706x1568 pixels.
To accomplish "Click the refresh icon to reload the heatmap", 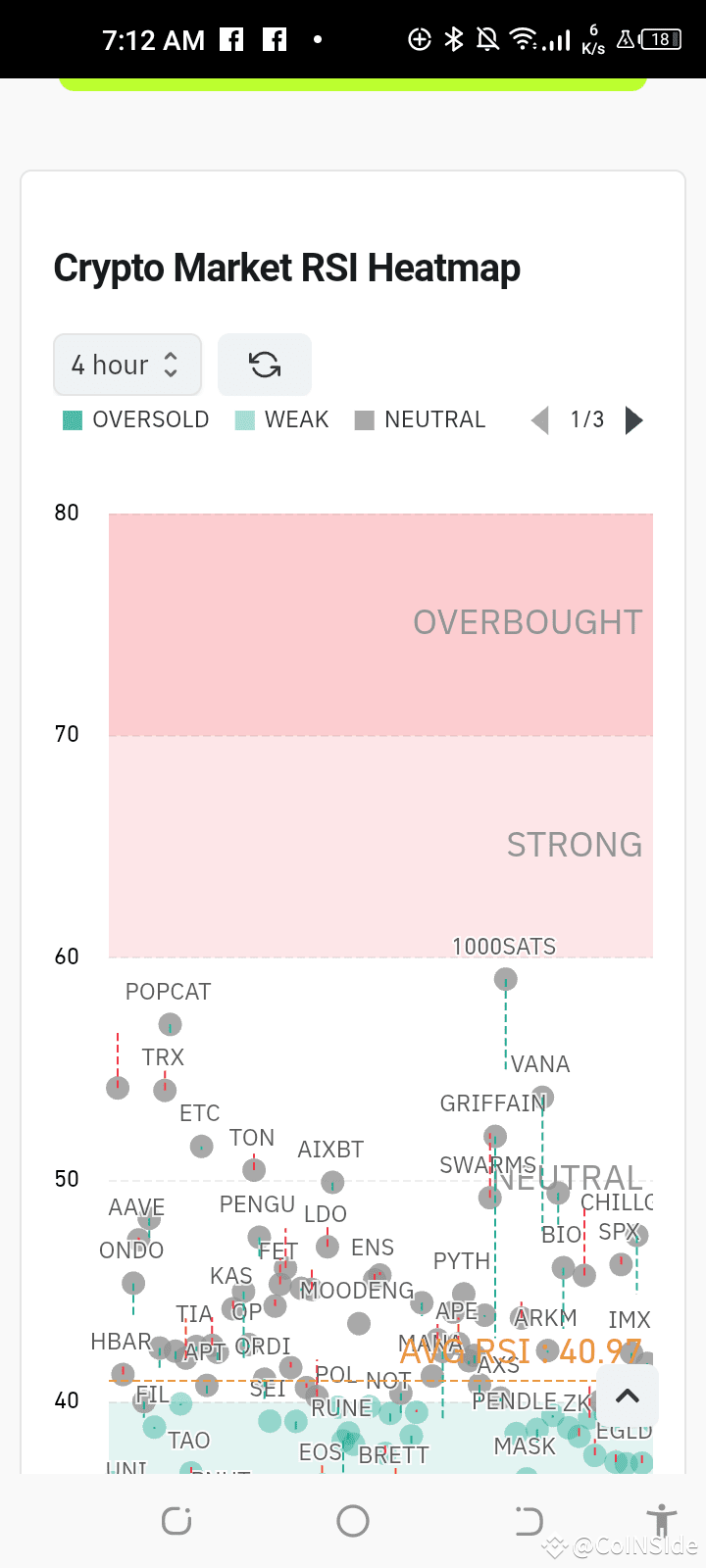I will coord(264,365).
